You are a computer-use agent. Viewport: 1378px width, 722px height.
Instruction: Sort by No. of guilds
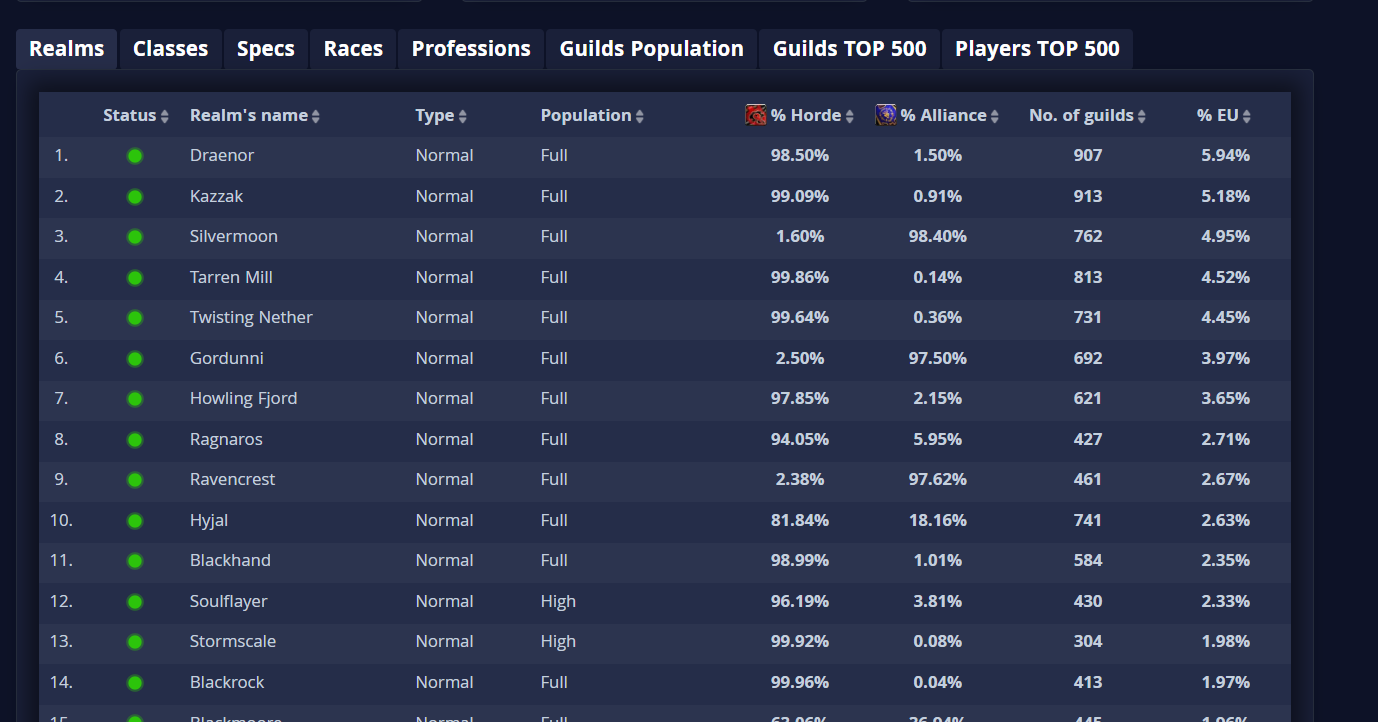1081,115
